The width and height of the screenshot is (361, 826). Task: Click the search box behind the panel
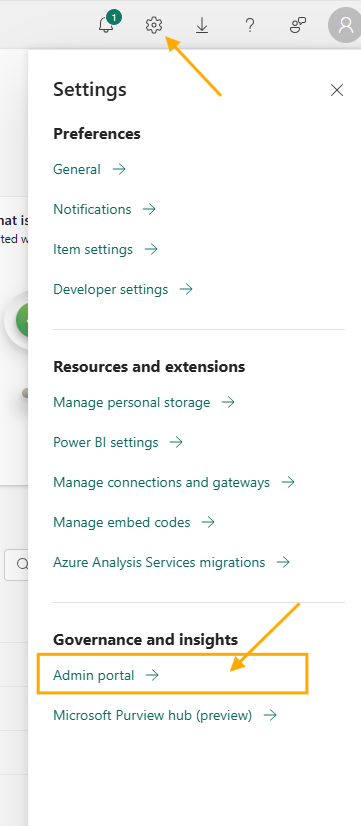pyautogui.click(x=16, y=565)
